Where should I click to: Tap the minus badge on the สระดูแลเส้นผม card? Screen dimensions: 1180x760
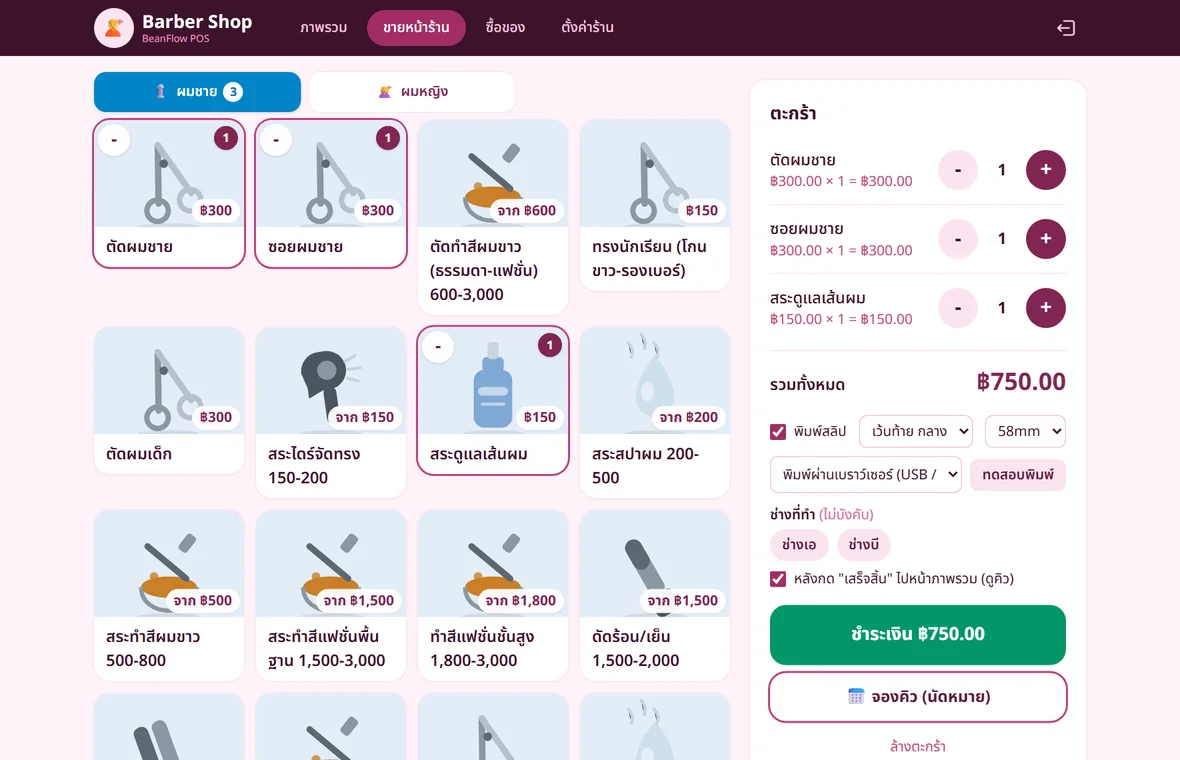[x=438, y=347]
